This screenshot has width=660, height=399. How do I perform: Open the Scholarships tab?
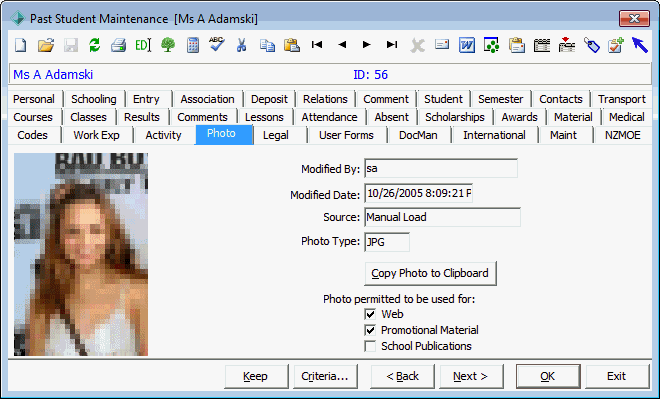click(x=455, y=117)
